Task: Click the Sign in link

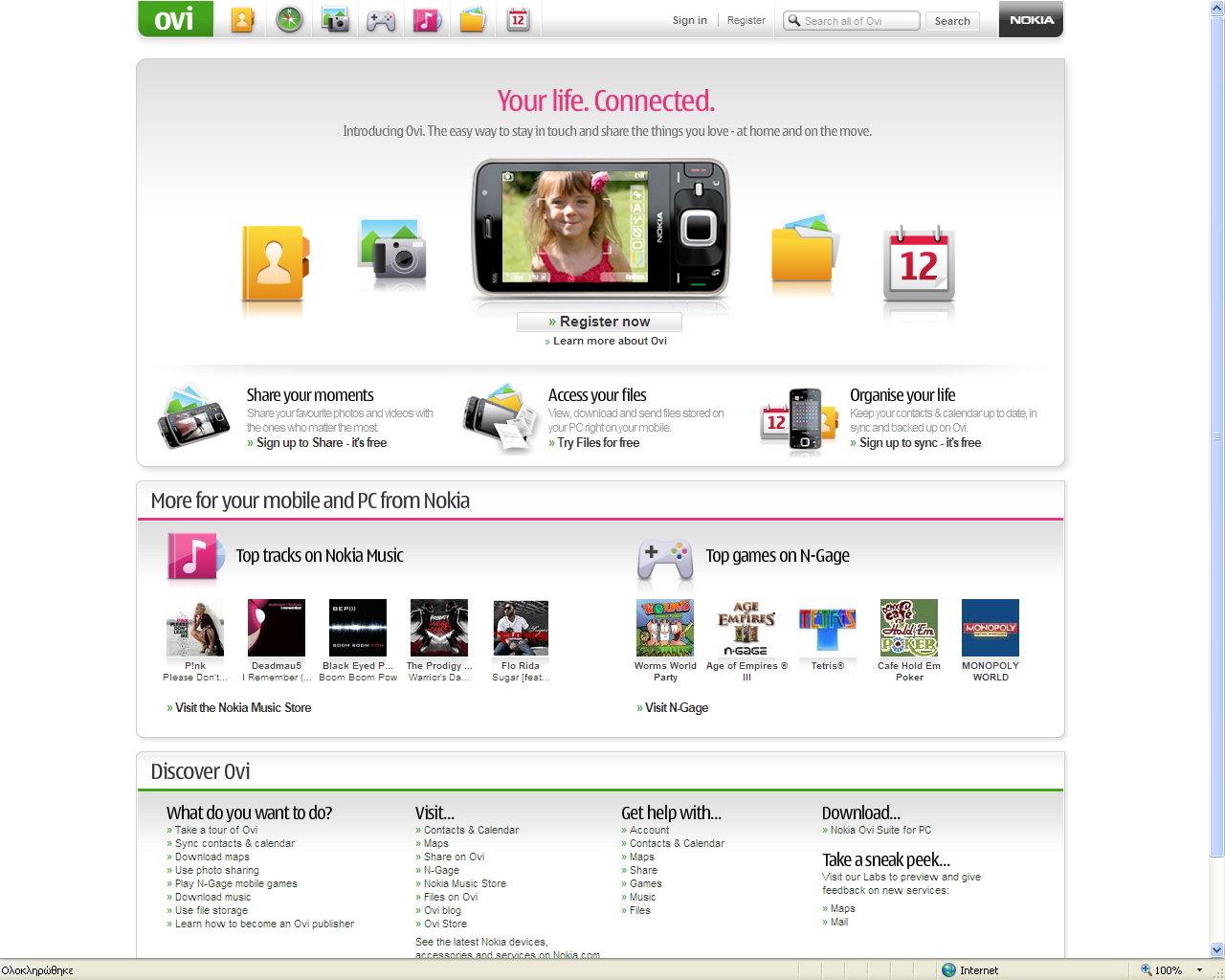Action: [689, 20]
